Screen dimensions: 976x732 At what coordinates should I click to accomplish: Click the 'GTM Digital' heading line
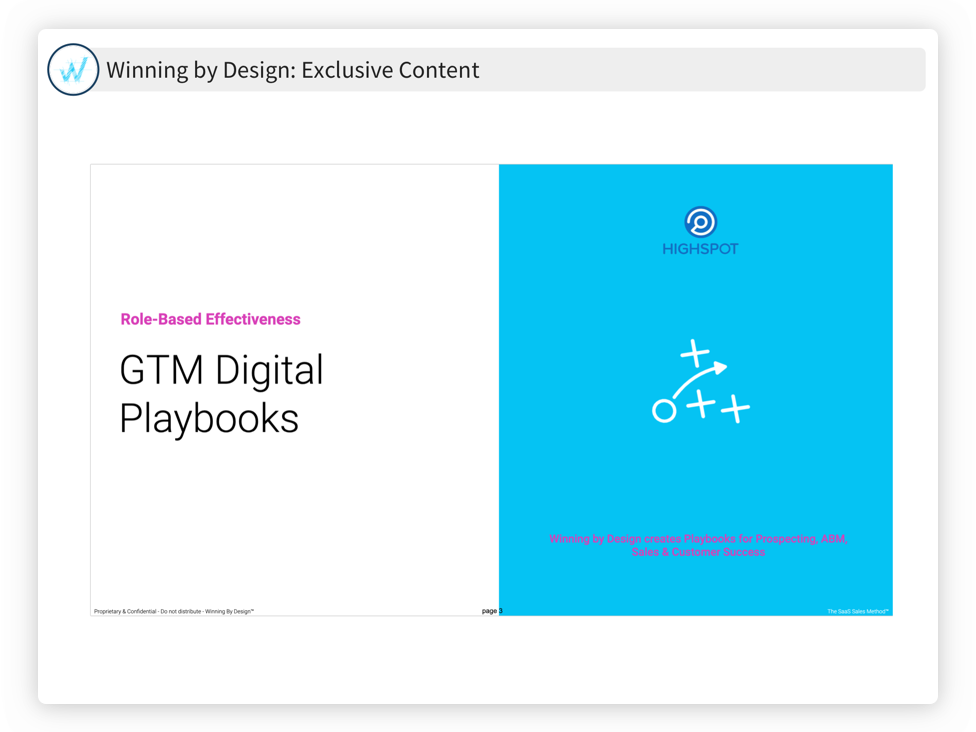pos(221,370)
